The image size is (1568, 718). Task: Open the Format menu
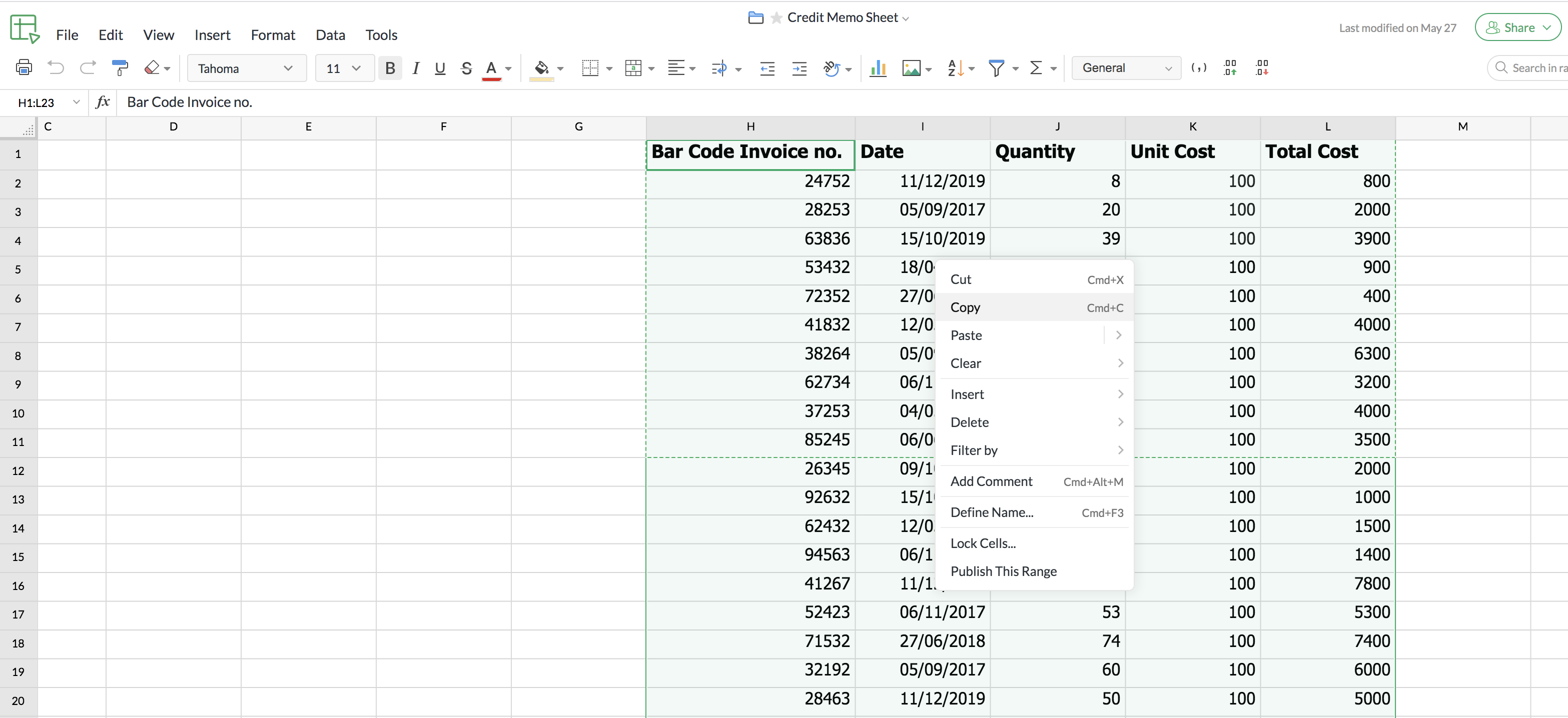273,34
